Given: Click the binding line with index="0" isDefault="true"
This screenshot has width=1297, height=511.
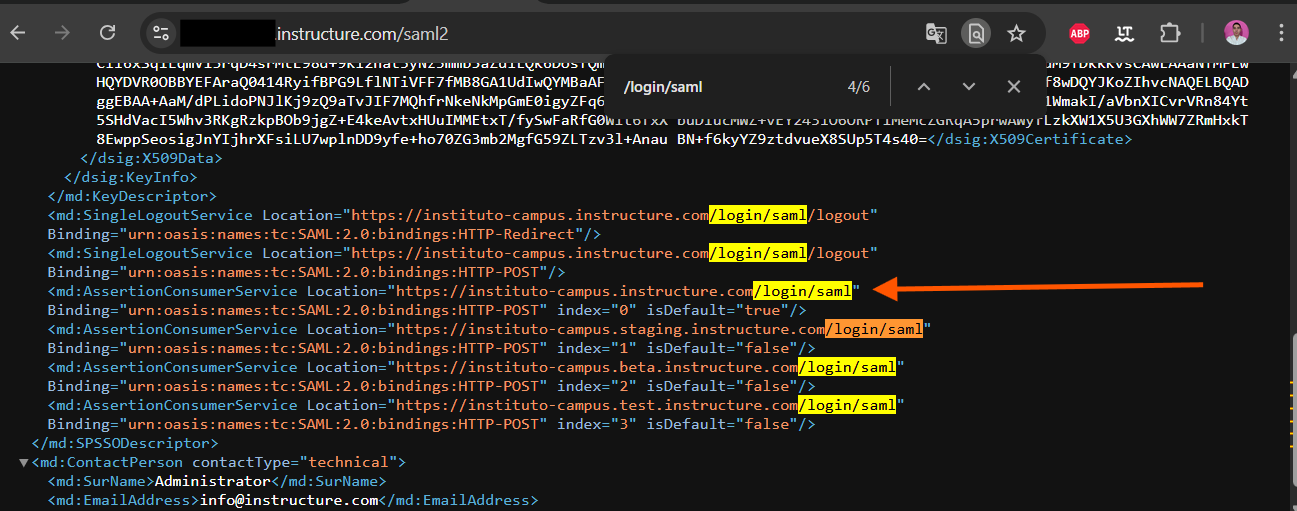Looking at the screenshot, I should [427, 310].
